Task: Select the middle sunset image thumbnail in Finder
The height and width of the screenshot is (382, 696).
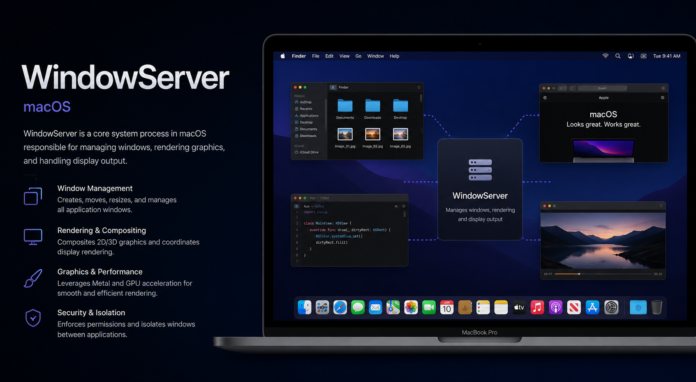Action: [x=373, y=134]
